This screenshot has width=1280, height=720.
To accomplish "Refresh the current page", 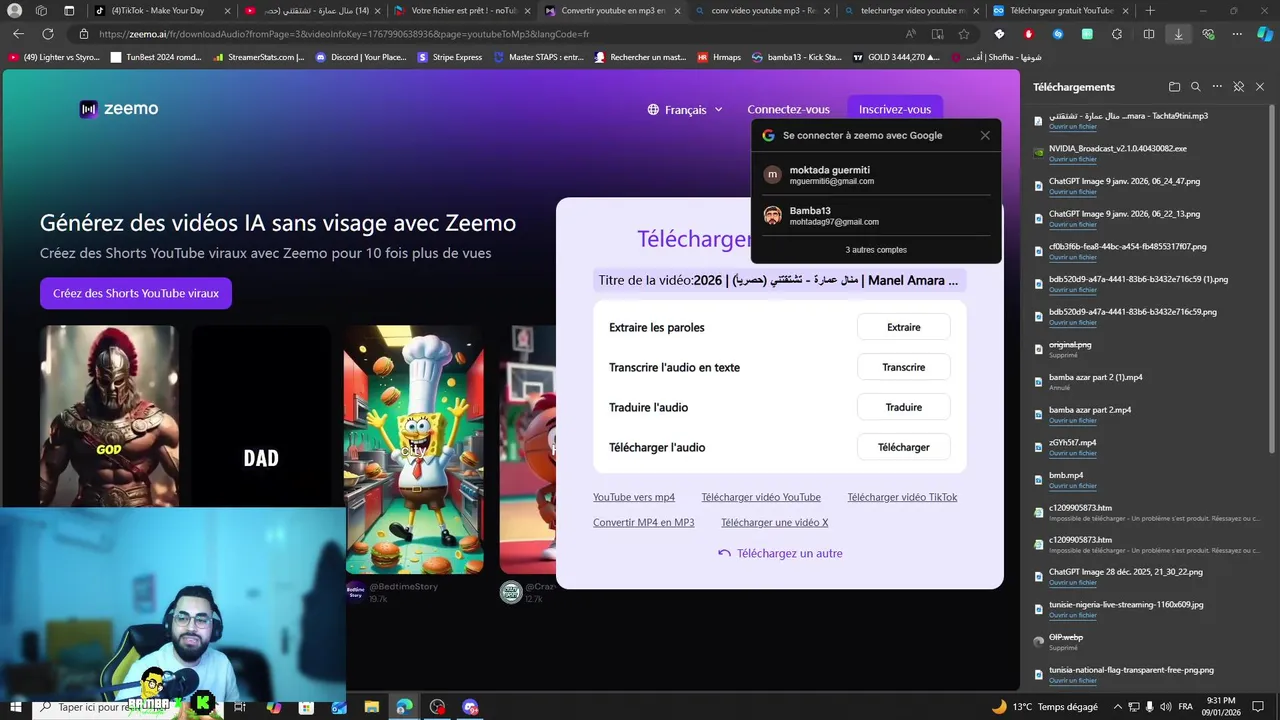I will pyautogui.click(x=47, y=34).
